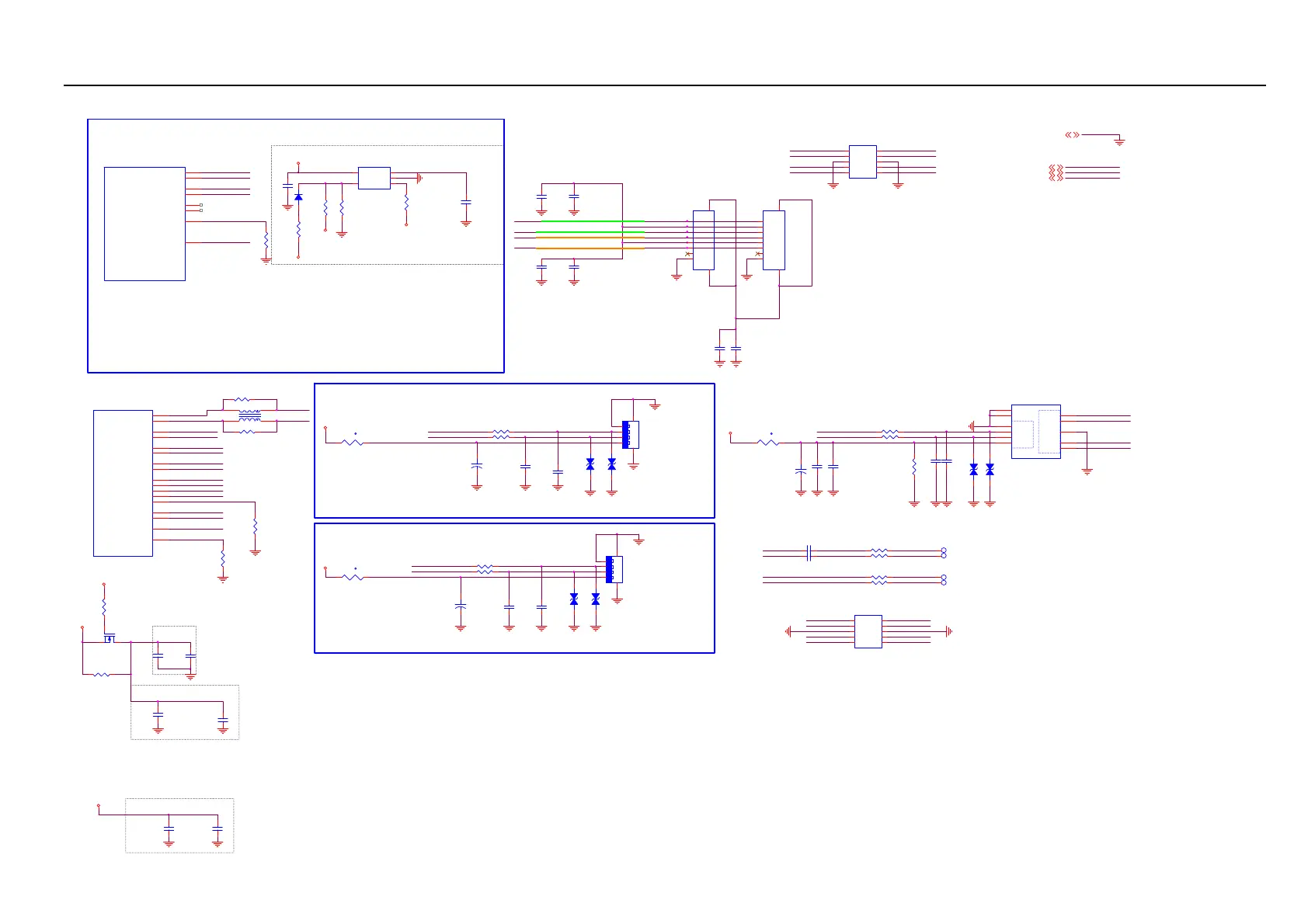Select the bottom orange highlighted wire
Image resolution: width=1308 pixels, height=924 pixels.
[x=590, y=248]
